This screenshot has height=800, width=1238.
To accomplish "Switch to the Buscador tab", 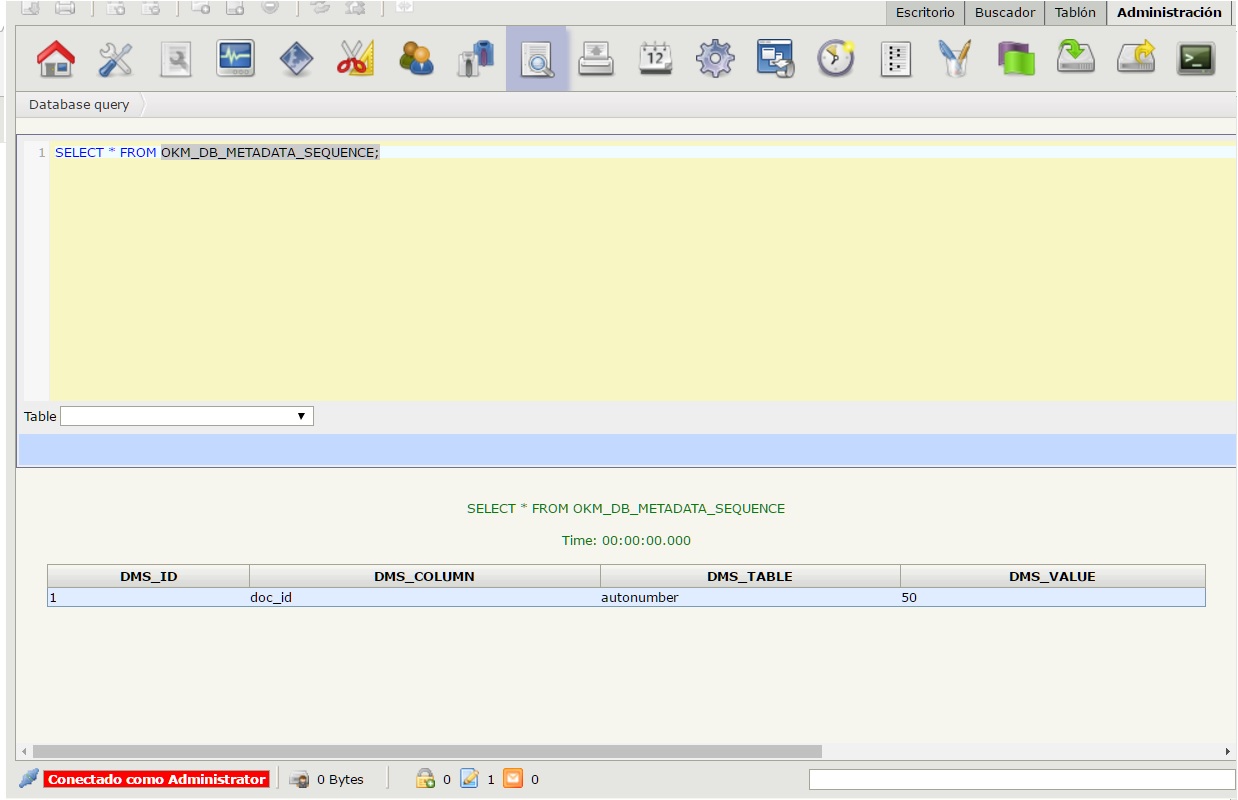I will point(1005,13).
